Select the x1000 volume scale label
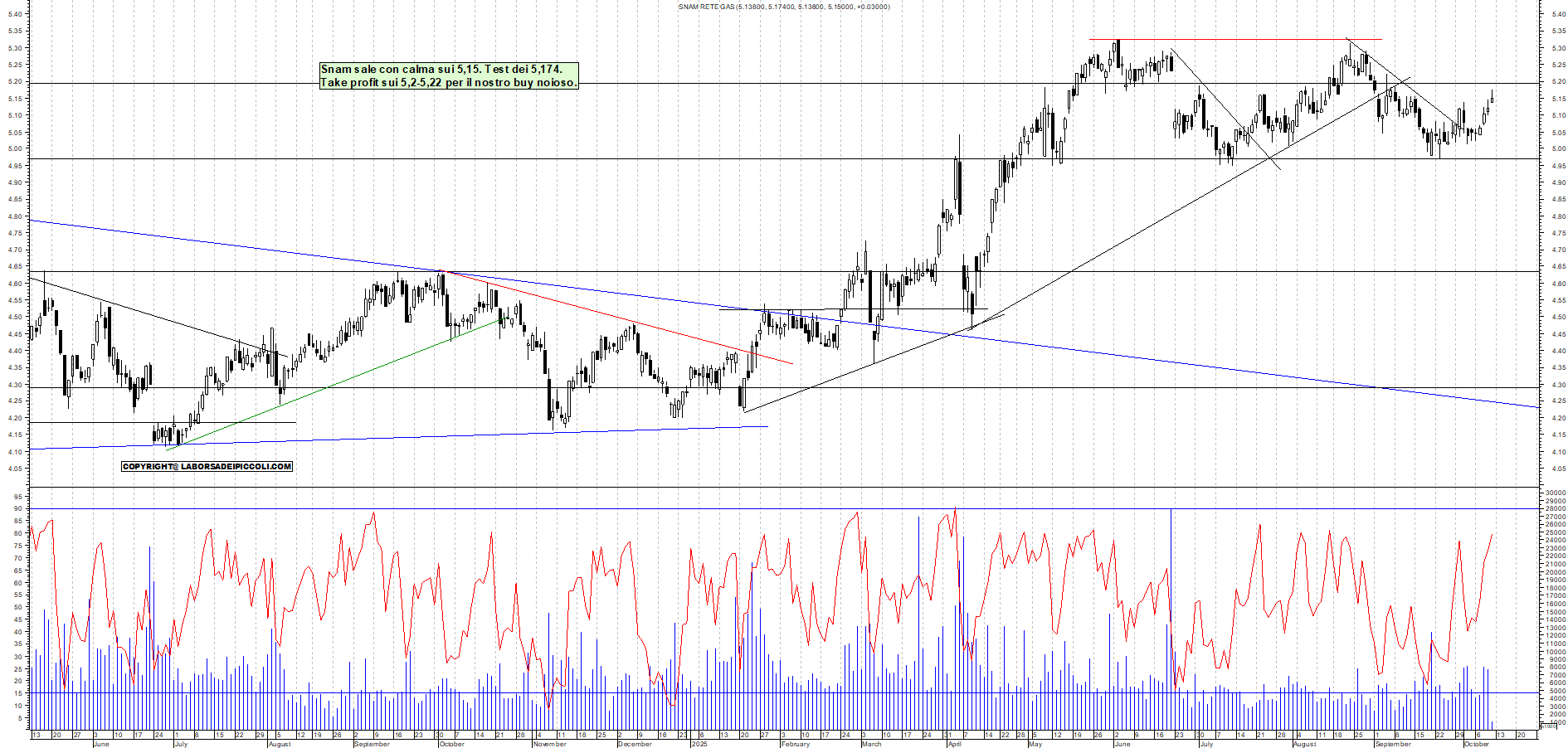 click(1548, 726)
